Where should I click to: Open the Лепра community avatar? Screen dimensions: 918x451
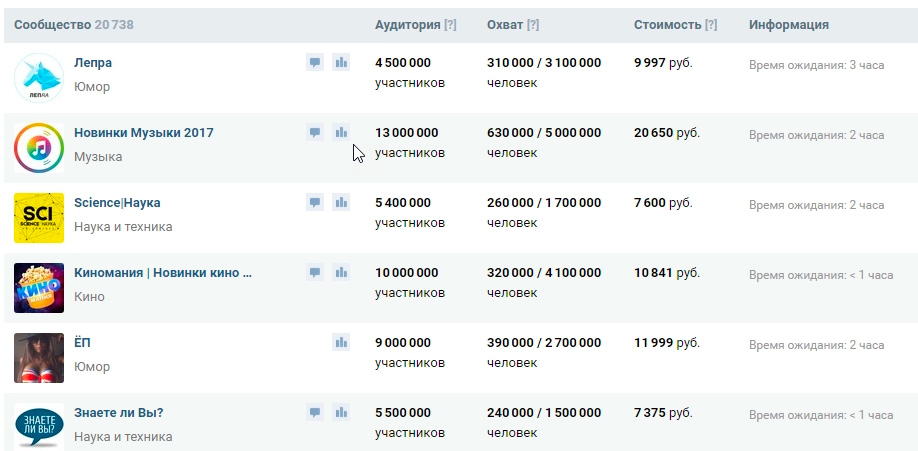[39, 78]
